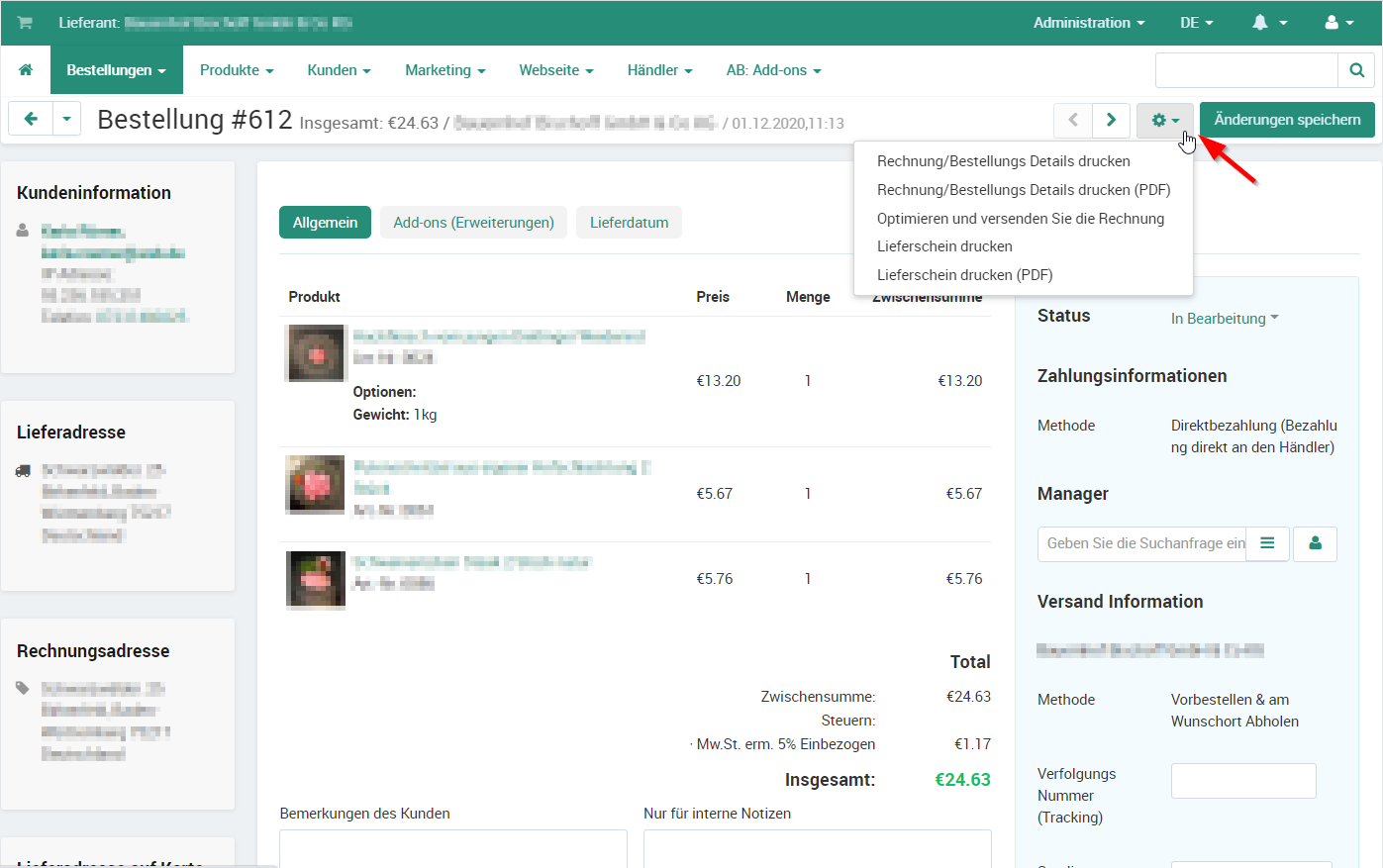Screen dimensions: 1383x868
Task: Go to the previous order
Action: [1073, 120]
